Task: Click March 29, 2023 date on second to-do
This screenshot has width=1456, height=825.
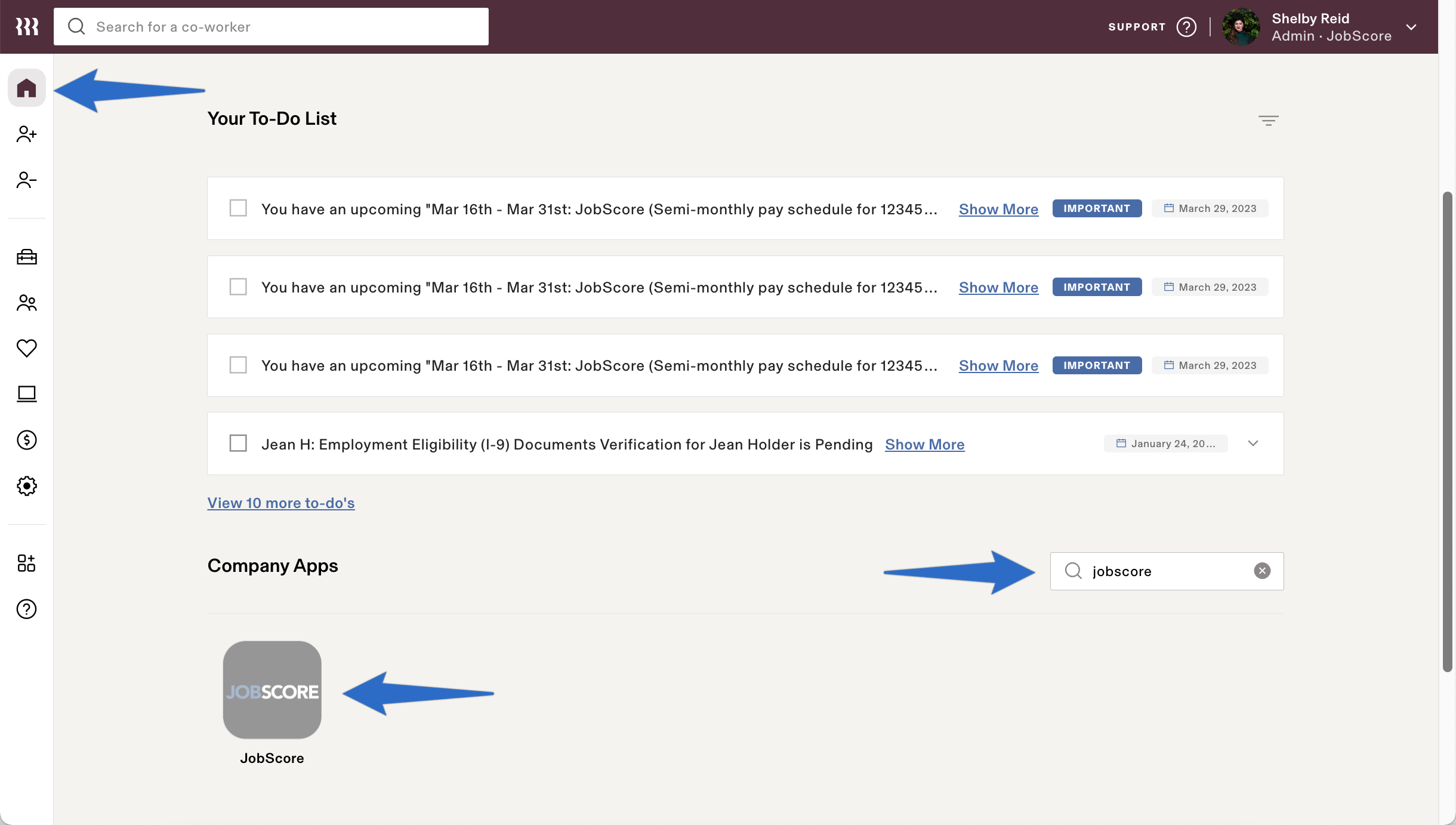Action: tap(1210, 287)
